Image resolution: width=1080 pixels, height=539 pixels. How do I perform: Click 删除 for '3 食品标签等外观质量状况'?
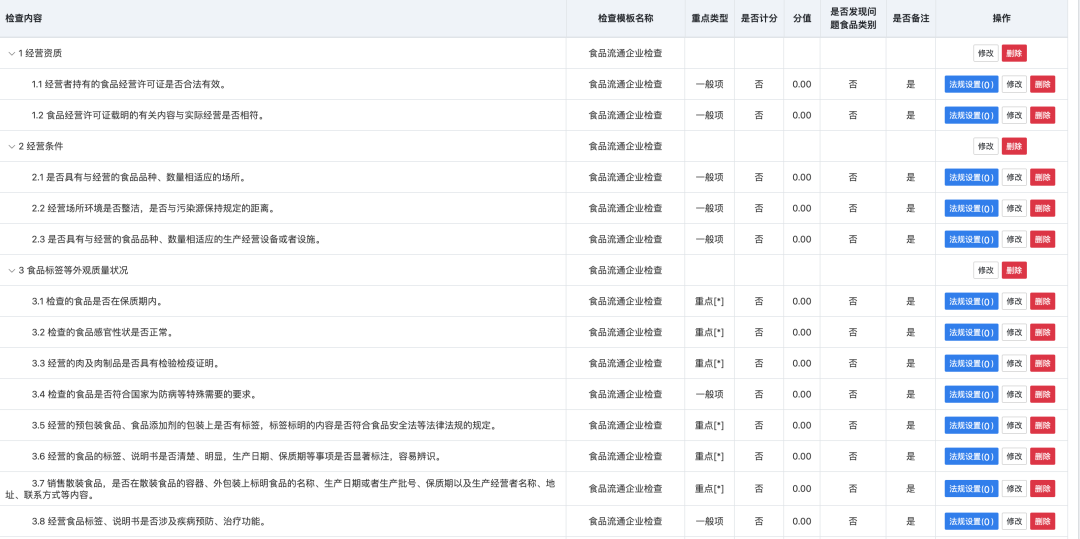click(1014, 271)
